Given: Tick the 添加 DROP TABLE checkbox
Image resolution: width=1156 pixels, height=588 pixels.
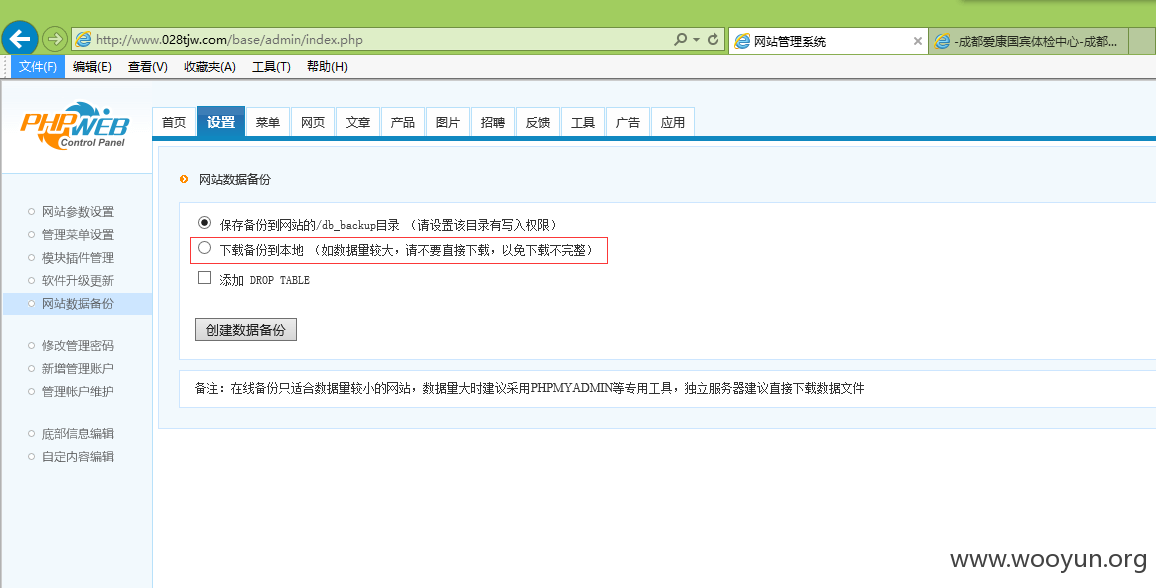Looking at the screenshot, I should pos(204,278).
